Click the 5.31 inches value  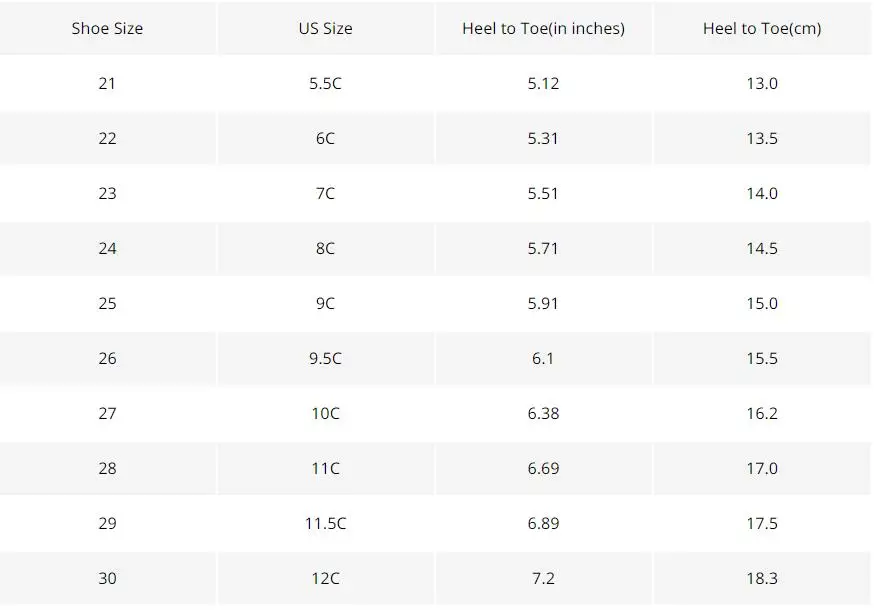click(543, 138)
